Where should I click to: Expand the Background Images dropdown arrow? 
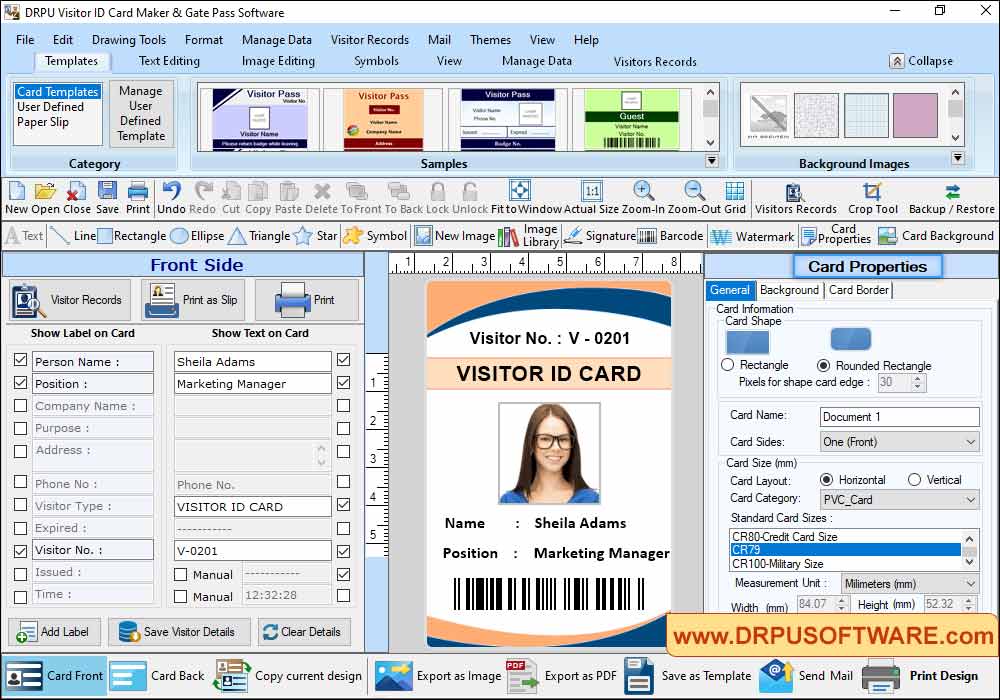[958, 158]
